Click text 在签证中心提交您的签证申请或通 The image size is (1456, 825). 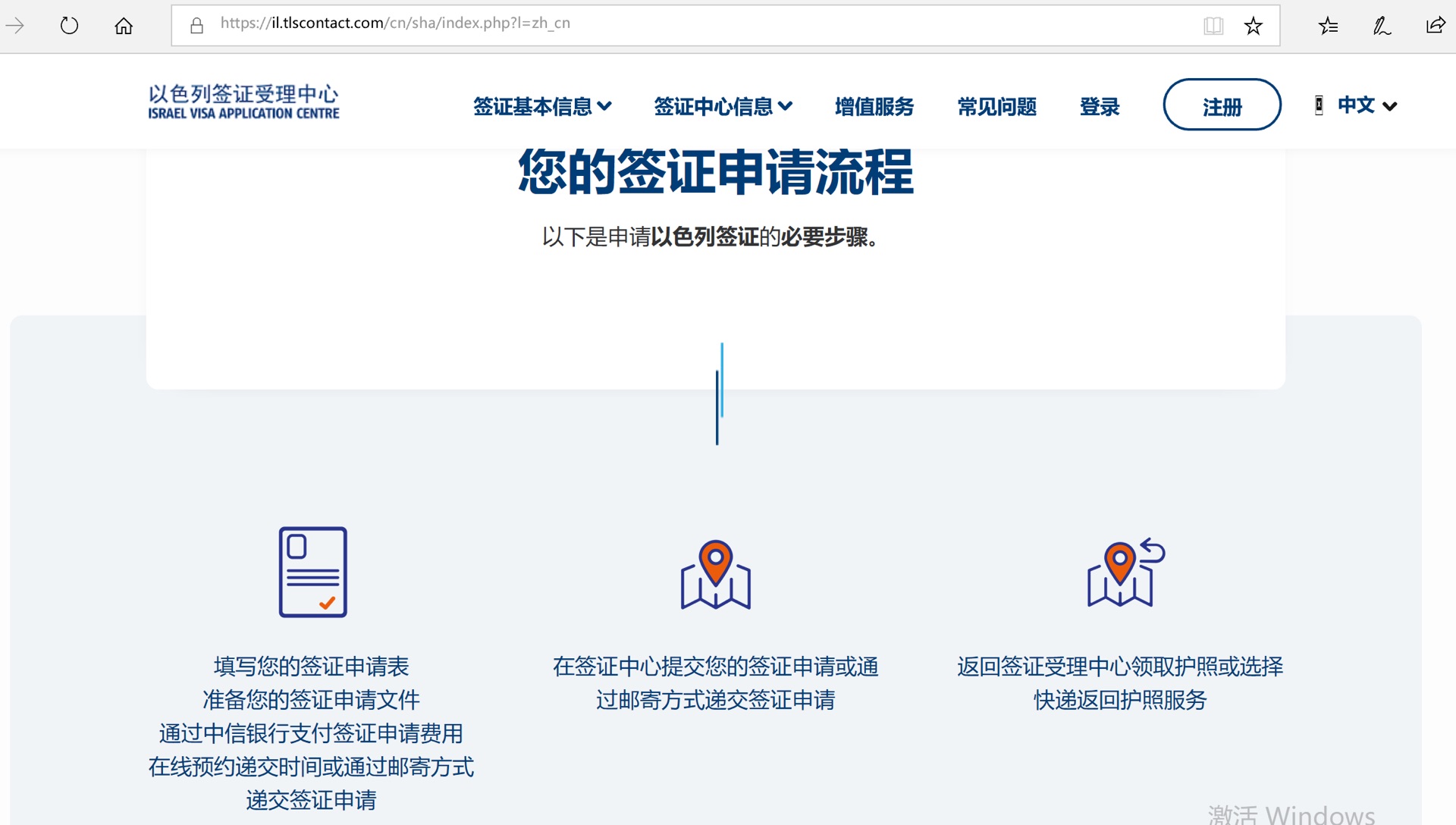point(716,667)
